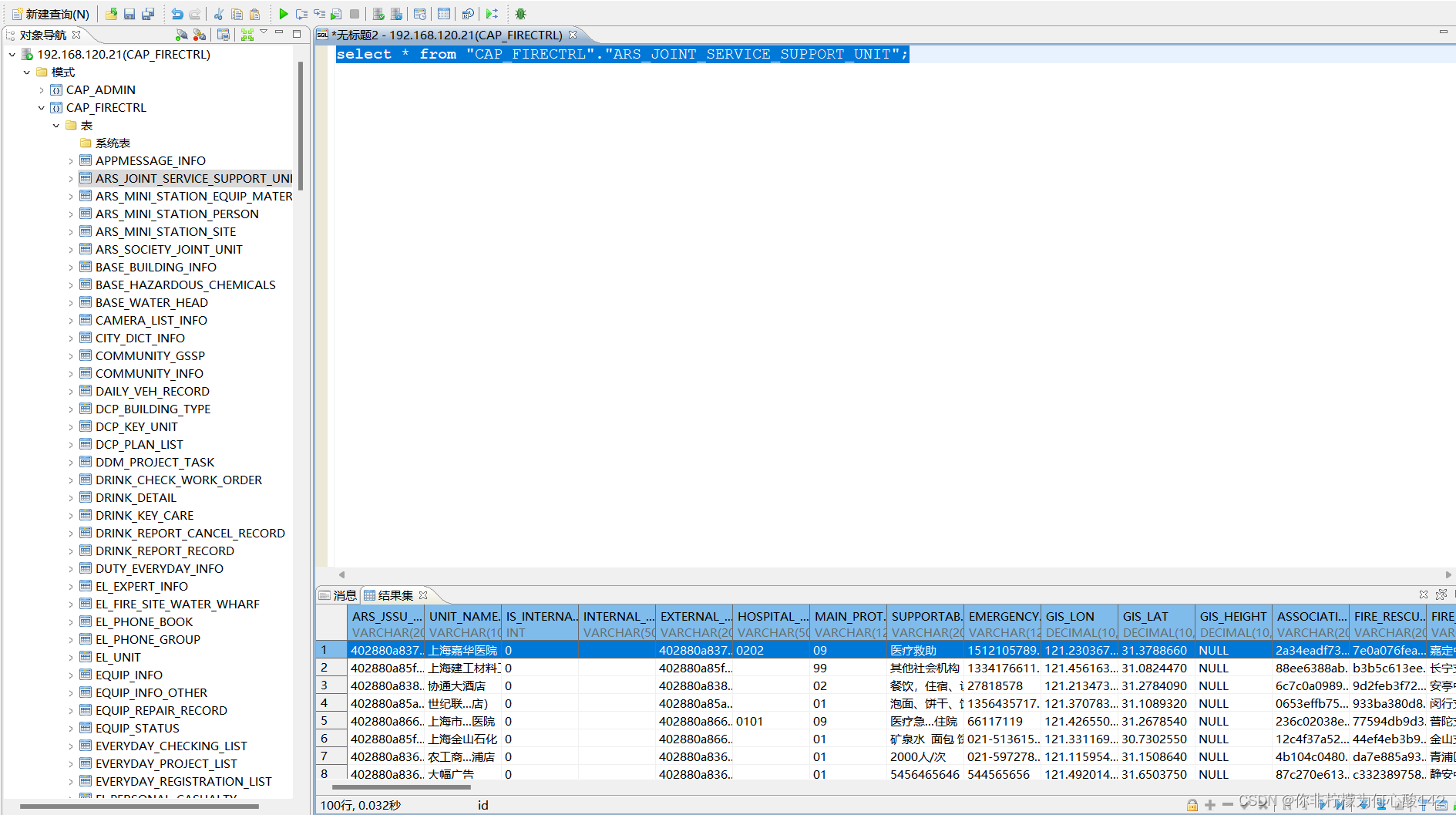Click the step-run green arrow icon
Image resolution: width=1456 pixels, height=815 pixels.
pyautogui.click(x=492, y=14)
